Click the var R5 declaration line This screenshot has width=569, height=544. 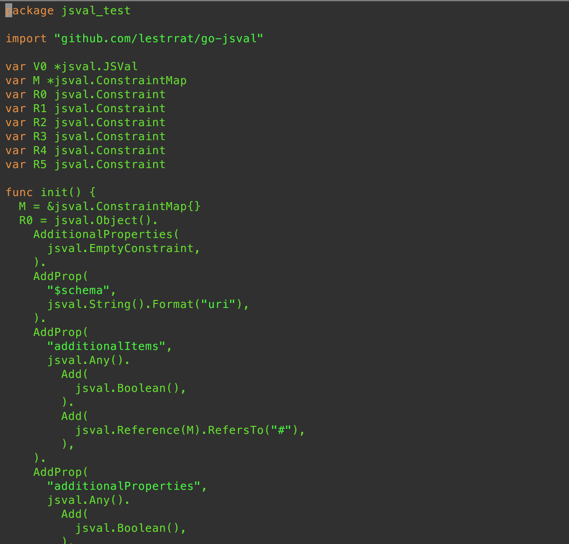point(85,164)
